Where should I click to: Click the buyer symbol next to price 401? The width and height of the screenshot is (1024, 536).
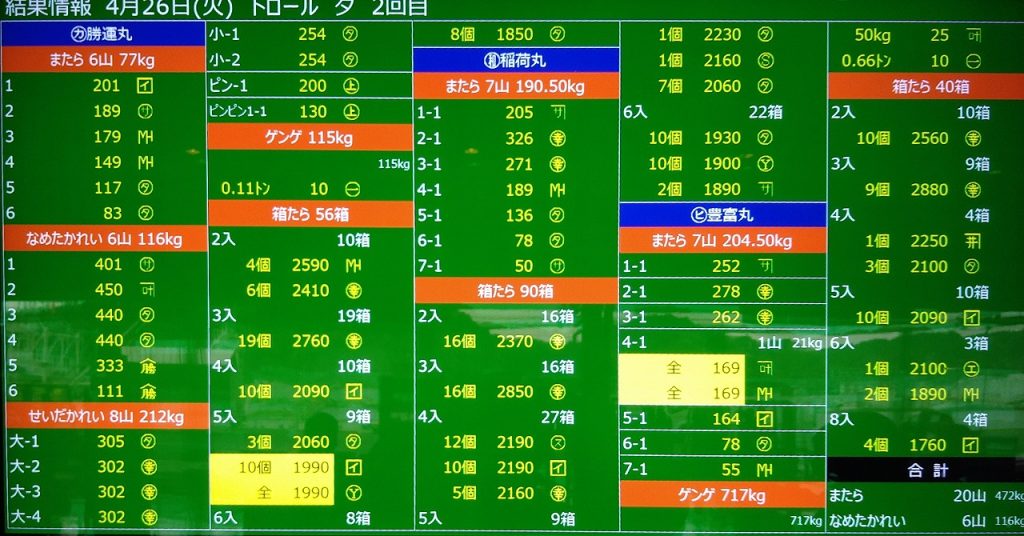click(x=144, y=265)
